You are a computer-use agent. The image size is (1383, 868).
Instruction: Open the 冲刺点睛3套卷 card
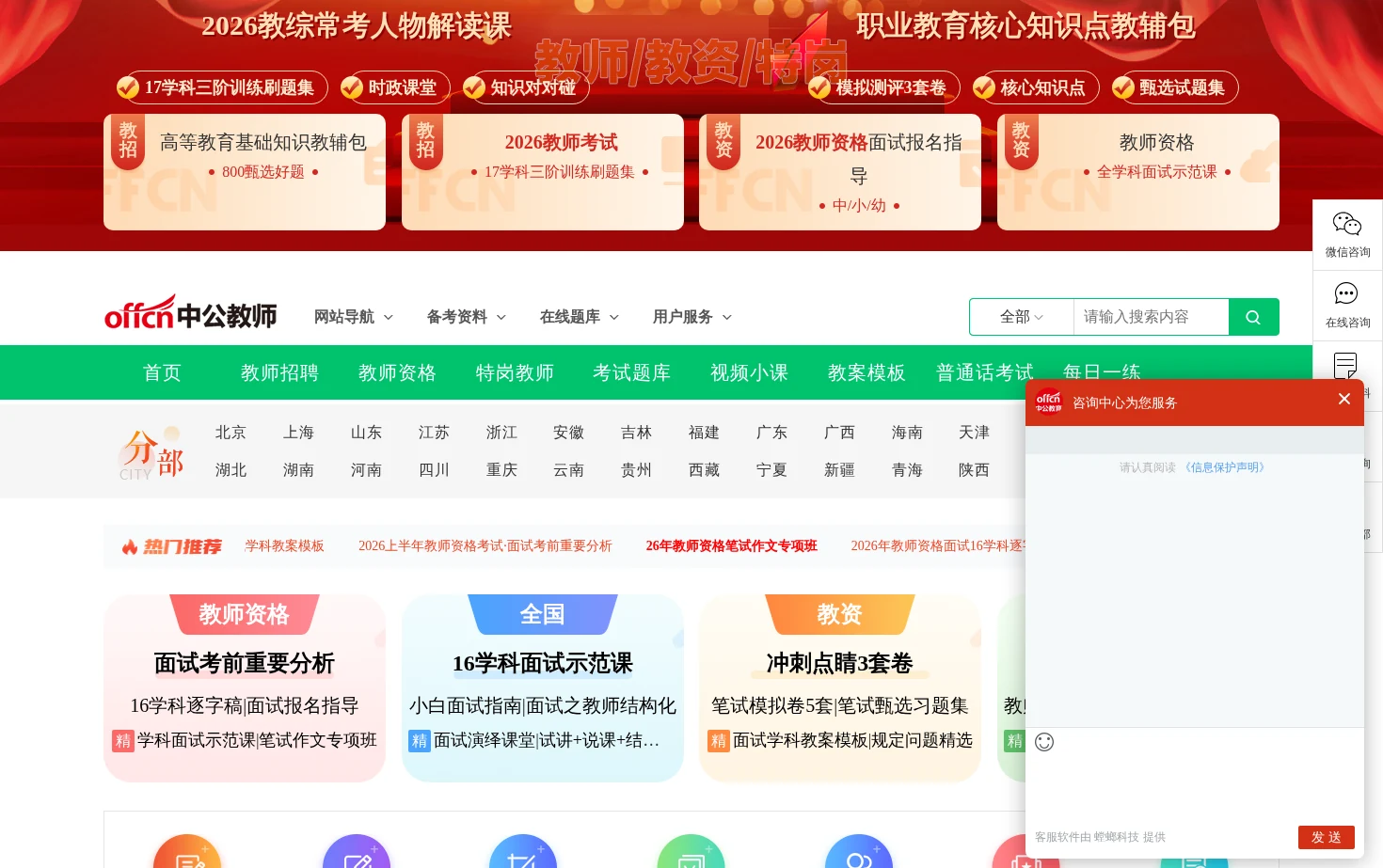[x=840, y=688]
